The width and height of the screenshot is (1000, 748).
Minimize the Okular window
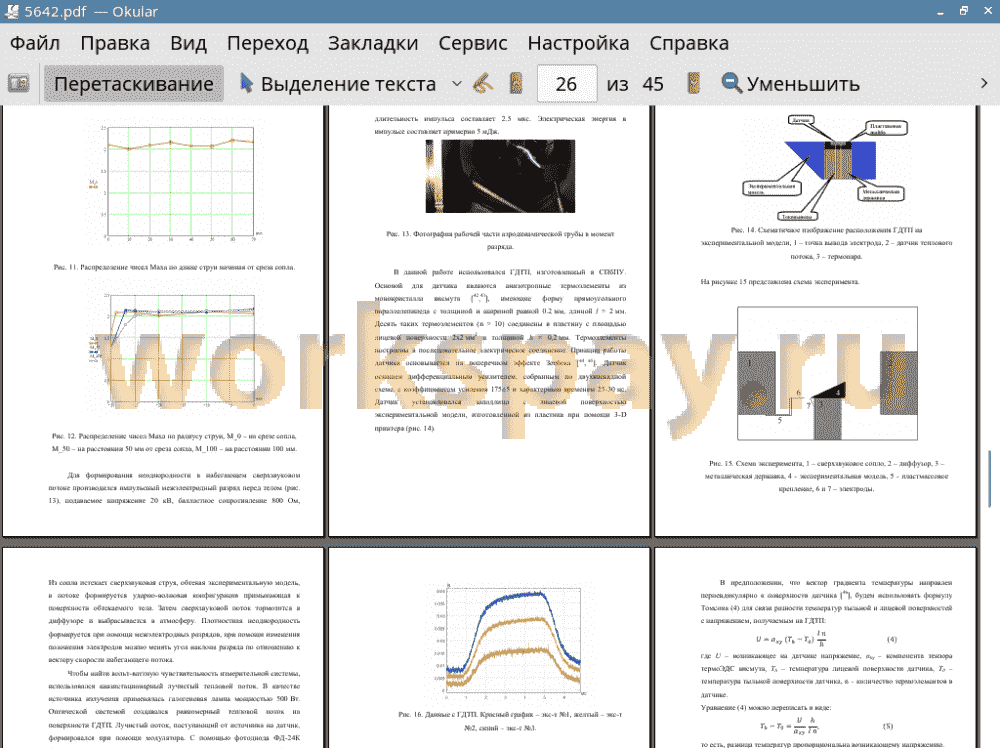[940, 11]
